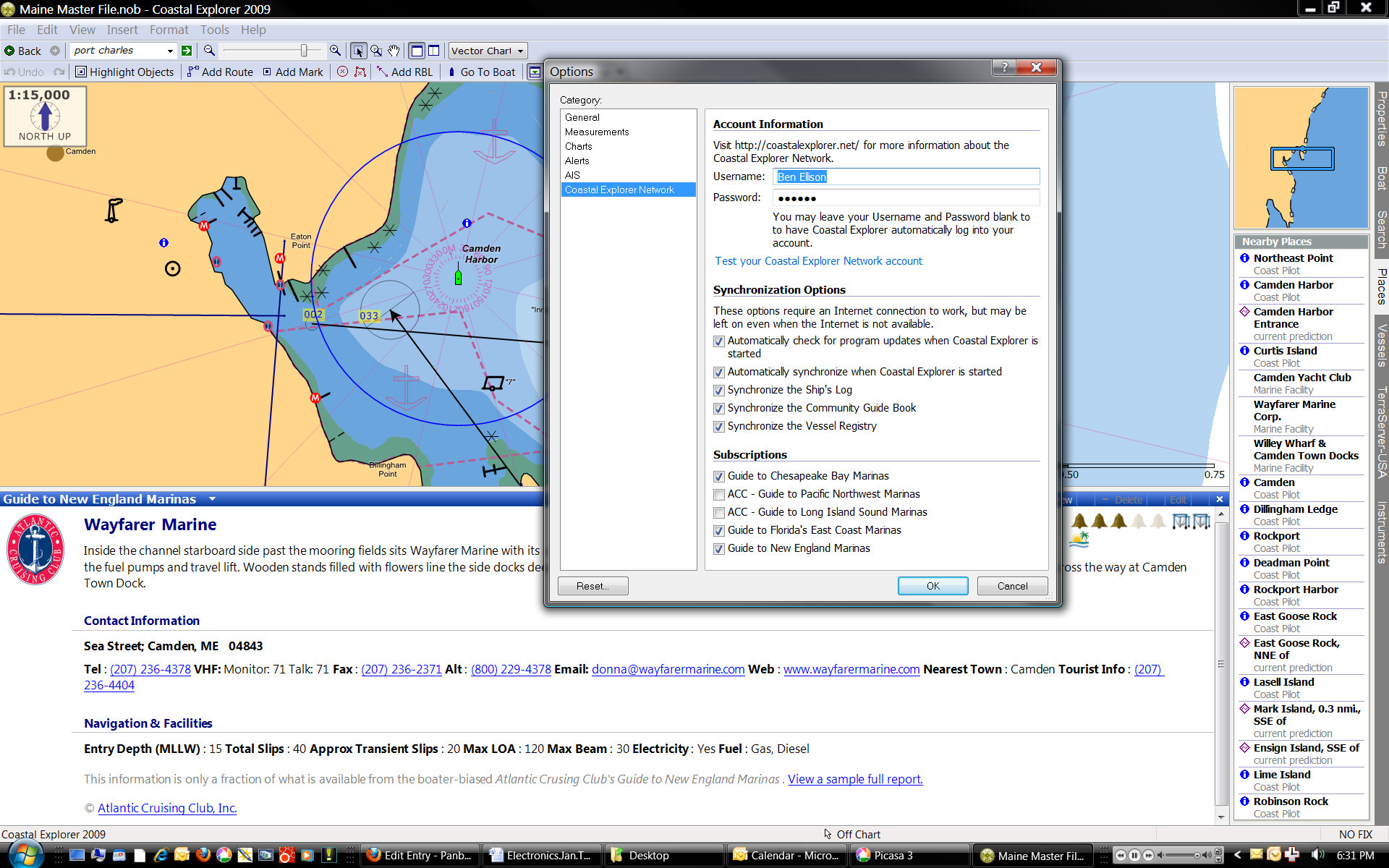Enable ACC Guide to Long Island Sound Marinas

coord(718,512)
